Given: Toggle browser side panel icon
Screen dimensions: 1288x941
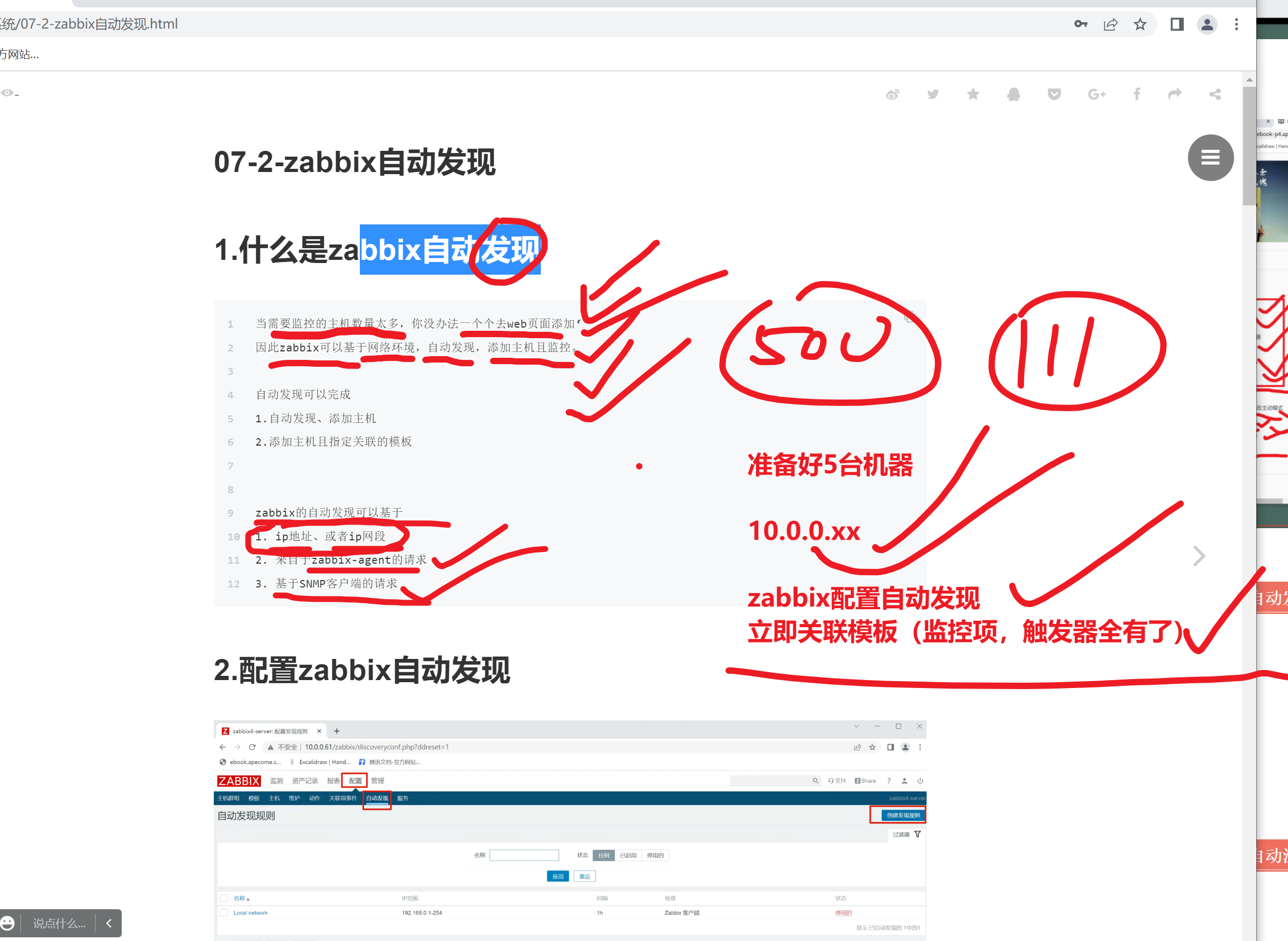Looking at the screenshot, I should pos(1177,24).
